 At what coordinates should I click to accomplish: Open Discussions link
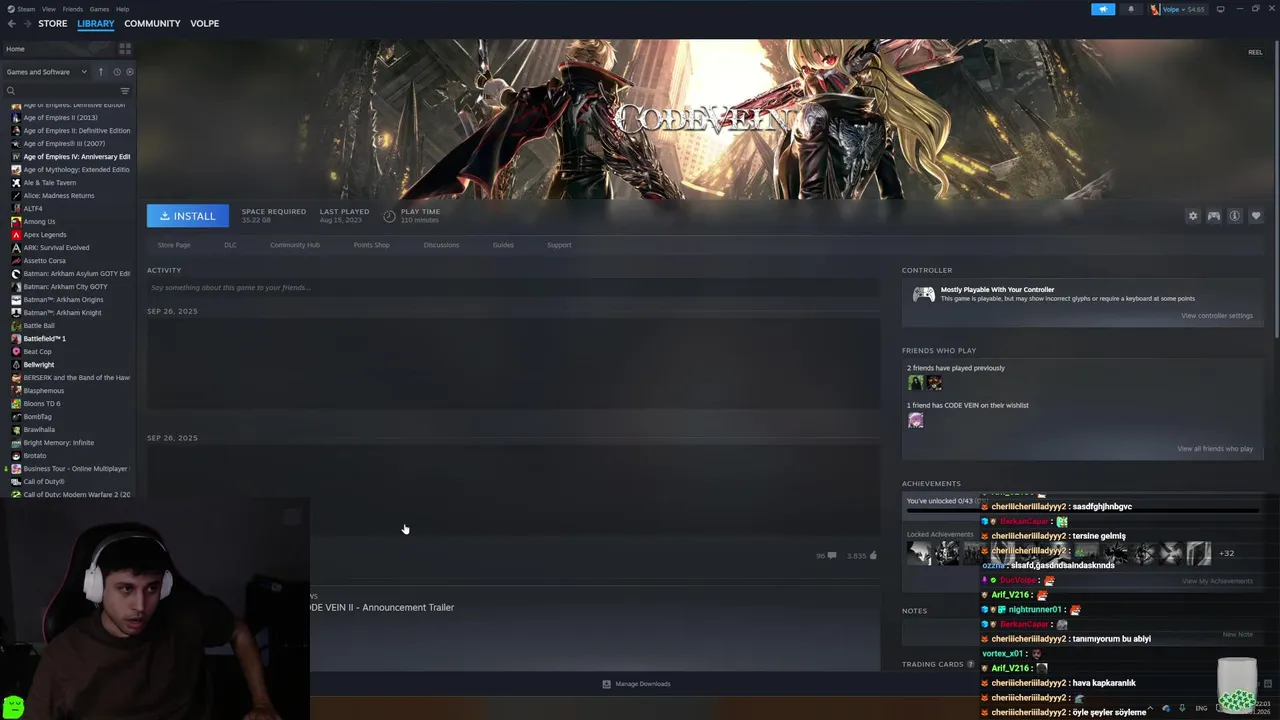[x=441, y=245]
